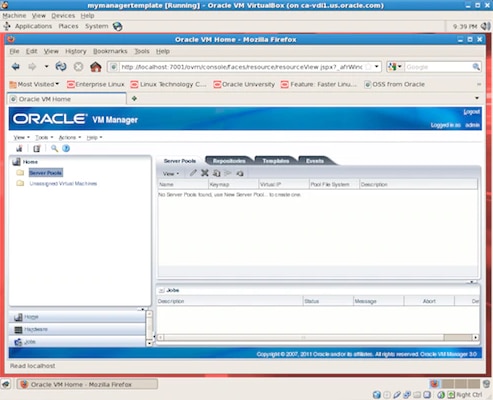The width and height of the screenshot is (493, 400).
Task: Open Firefox Tools menu
Action: pyautogui.click(x=142, y=51)
